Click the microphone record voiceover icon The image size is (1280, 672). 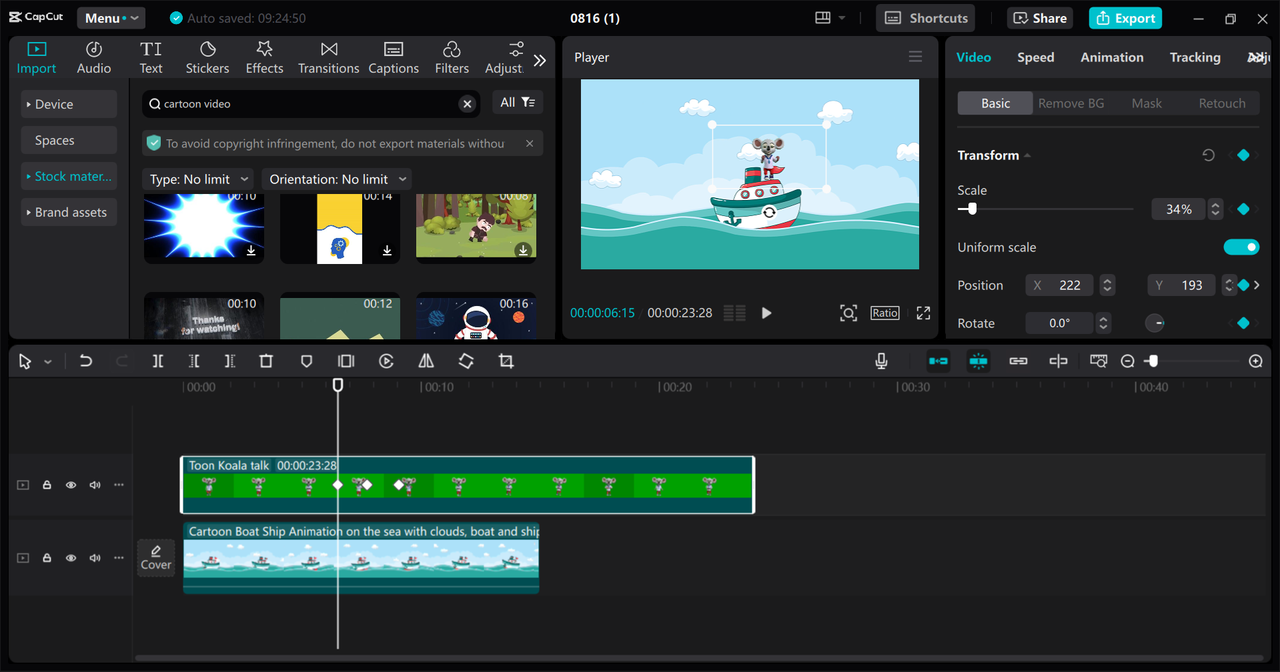[x=881, y=361]
